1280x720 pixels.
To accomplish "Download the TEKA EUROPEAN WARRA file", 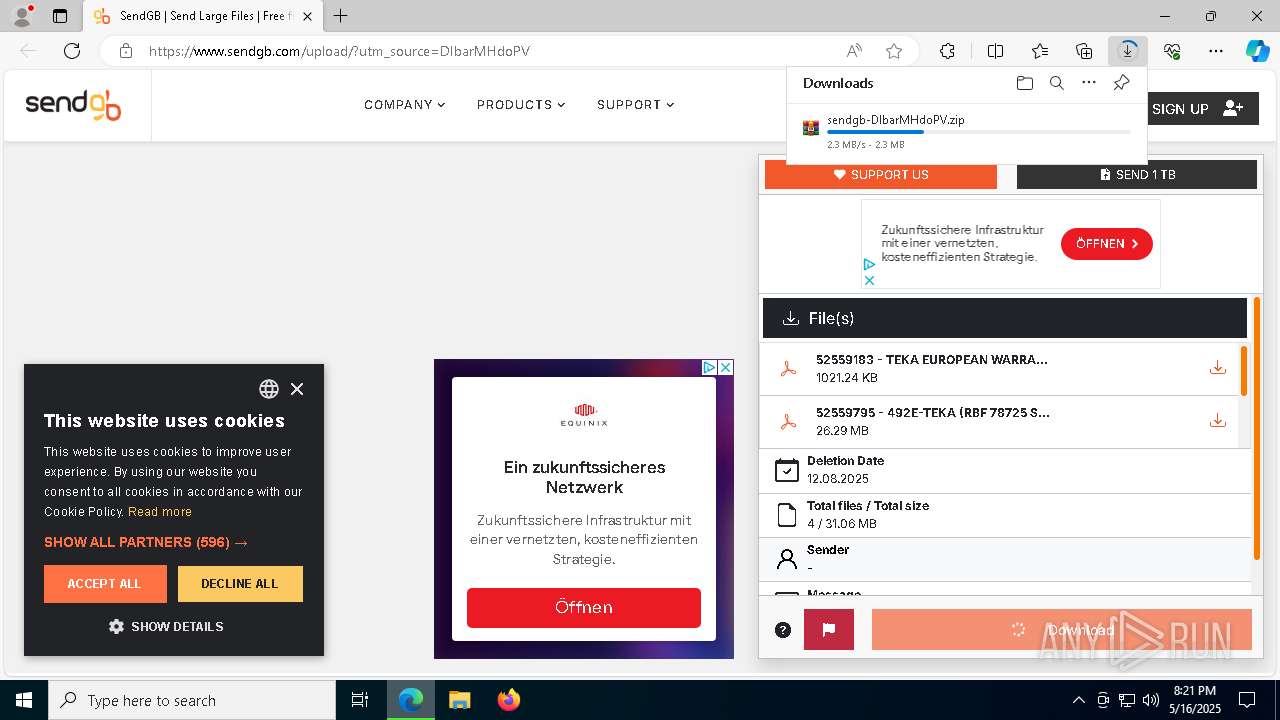I will (1217, 368).
